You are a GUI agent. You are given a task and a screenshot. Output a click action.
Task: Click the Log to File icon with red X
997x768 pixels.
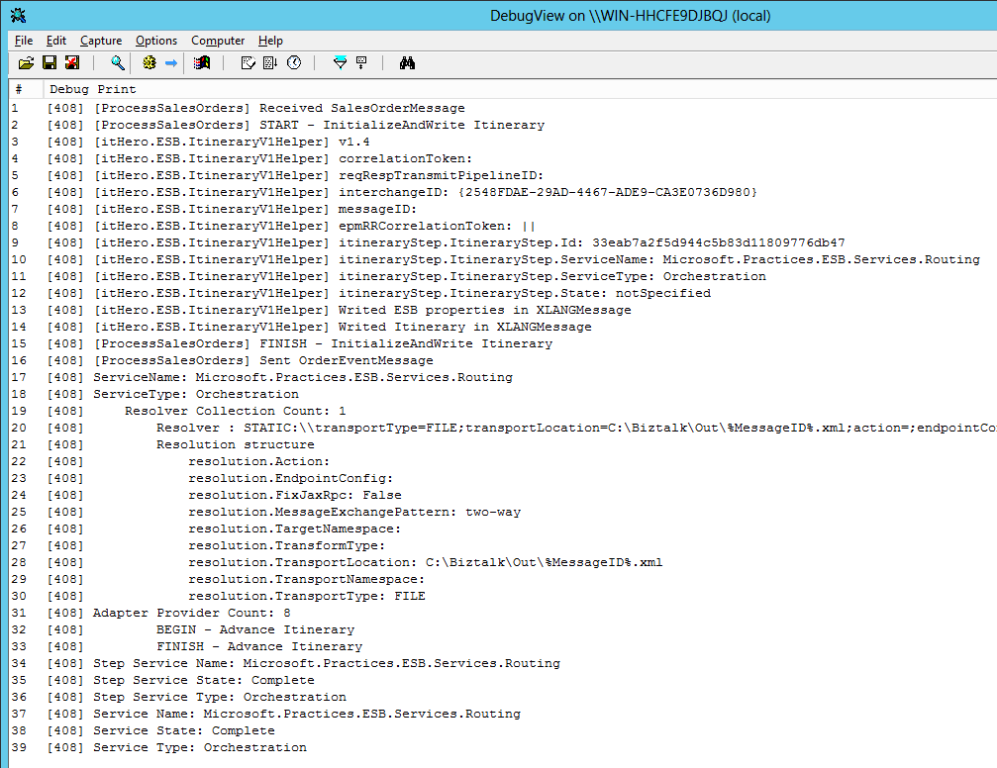72,62
